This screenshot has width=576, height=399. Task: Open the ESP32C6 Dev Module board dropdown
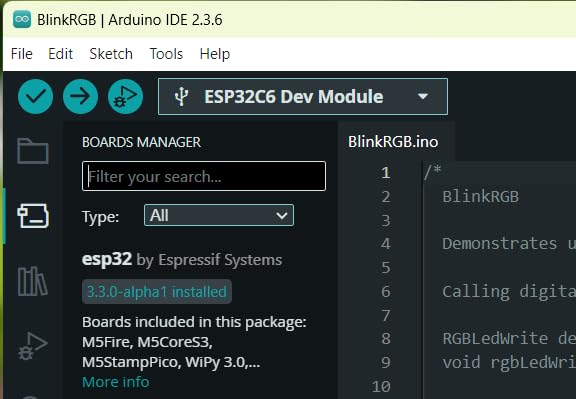tap(303, 97)
